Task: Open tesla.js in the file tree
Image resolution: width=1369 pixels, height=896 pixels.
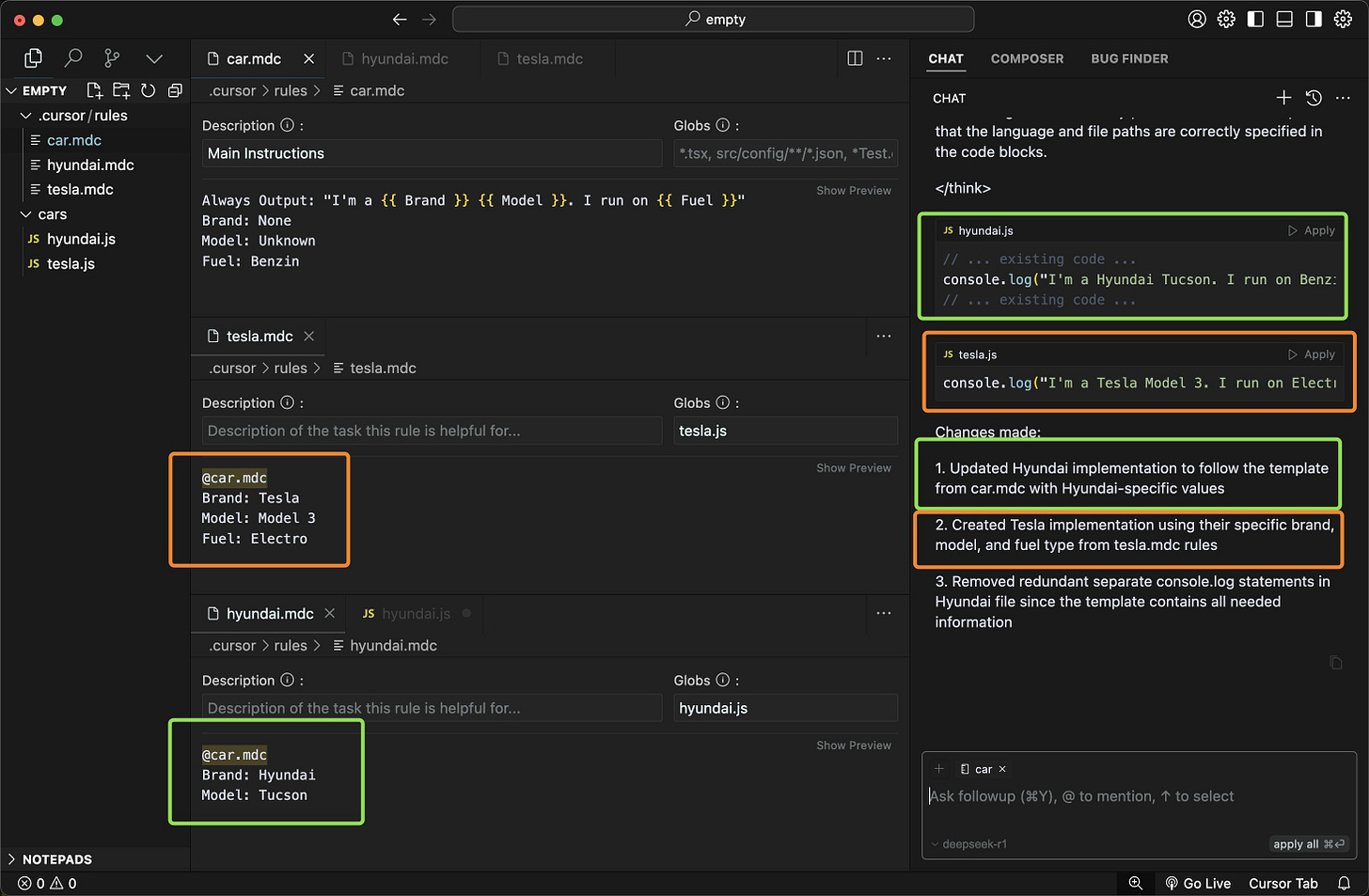Action: [71, 263]
